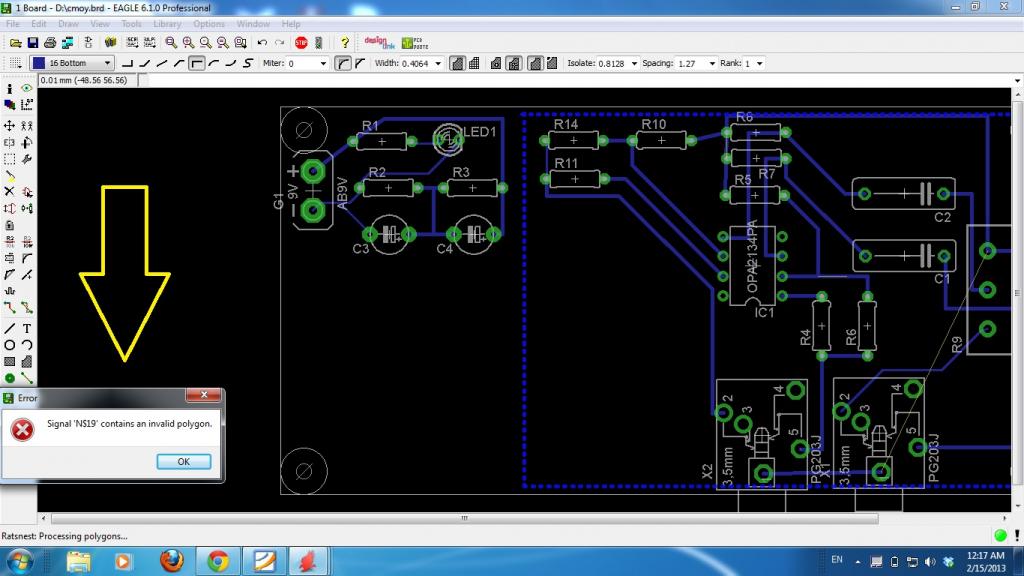Screen dimensions: 1024x576
Task: Open the Tools menu
Action: (x=131, y=23)
